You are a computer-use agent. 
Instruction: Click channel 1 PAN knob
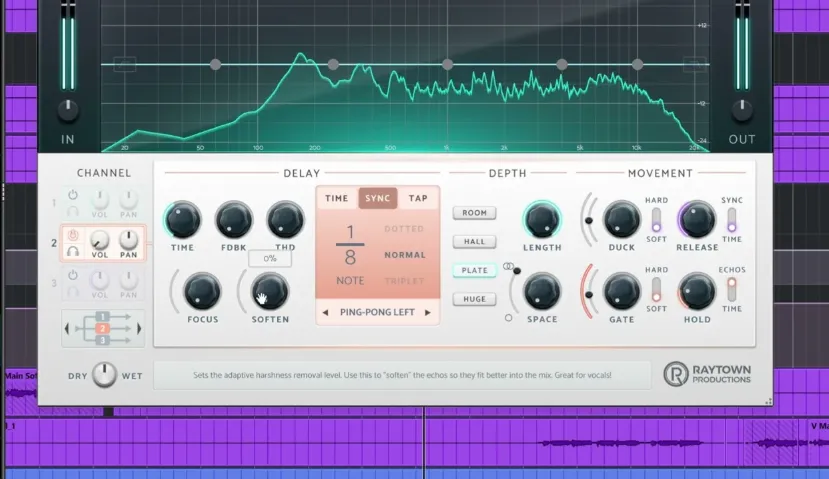coord(128,199)
